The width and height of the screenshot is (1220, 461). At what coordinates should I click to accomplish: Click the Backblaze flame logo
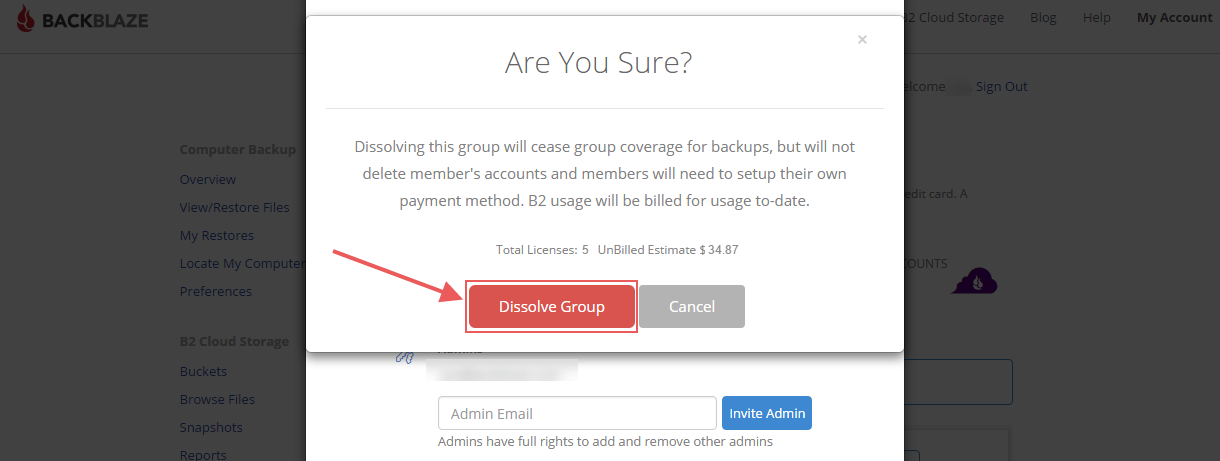tap(26, 18)
